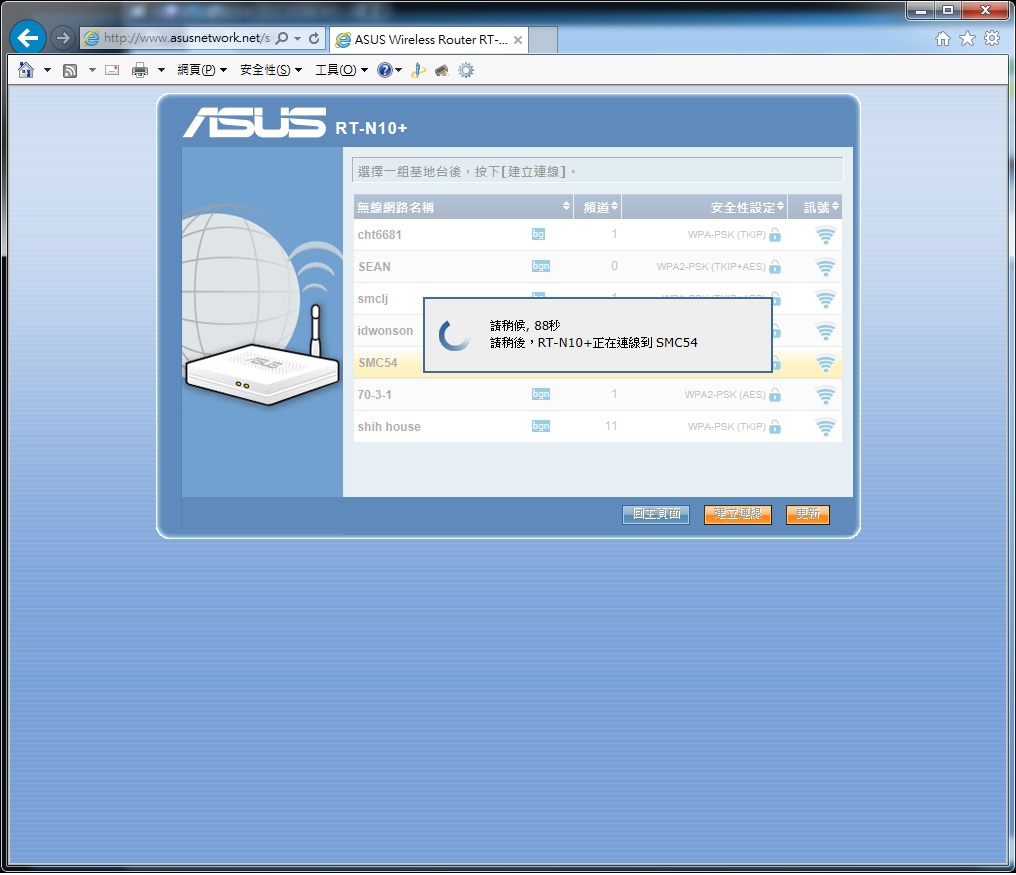Click the browser Back arrow button
This screenshot has height=875, width=1016.
(x=27, y=38)
